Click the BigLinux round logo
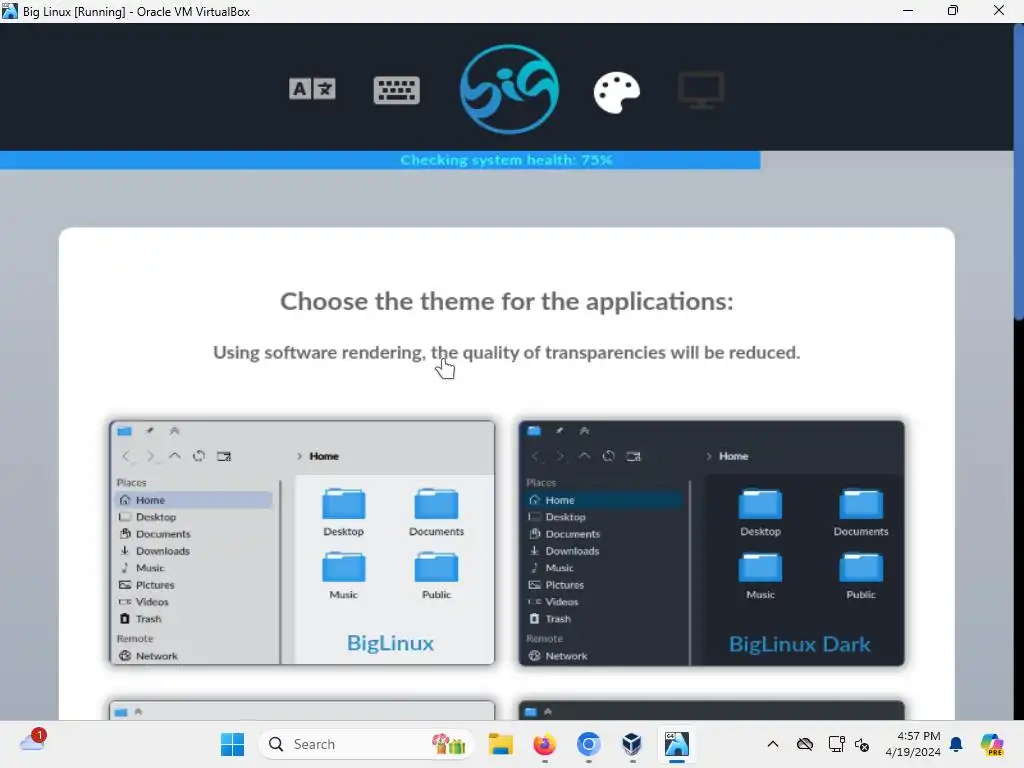 tap(509, 89)
